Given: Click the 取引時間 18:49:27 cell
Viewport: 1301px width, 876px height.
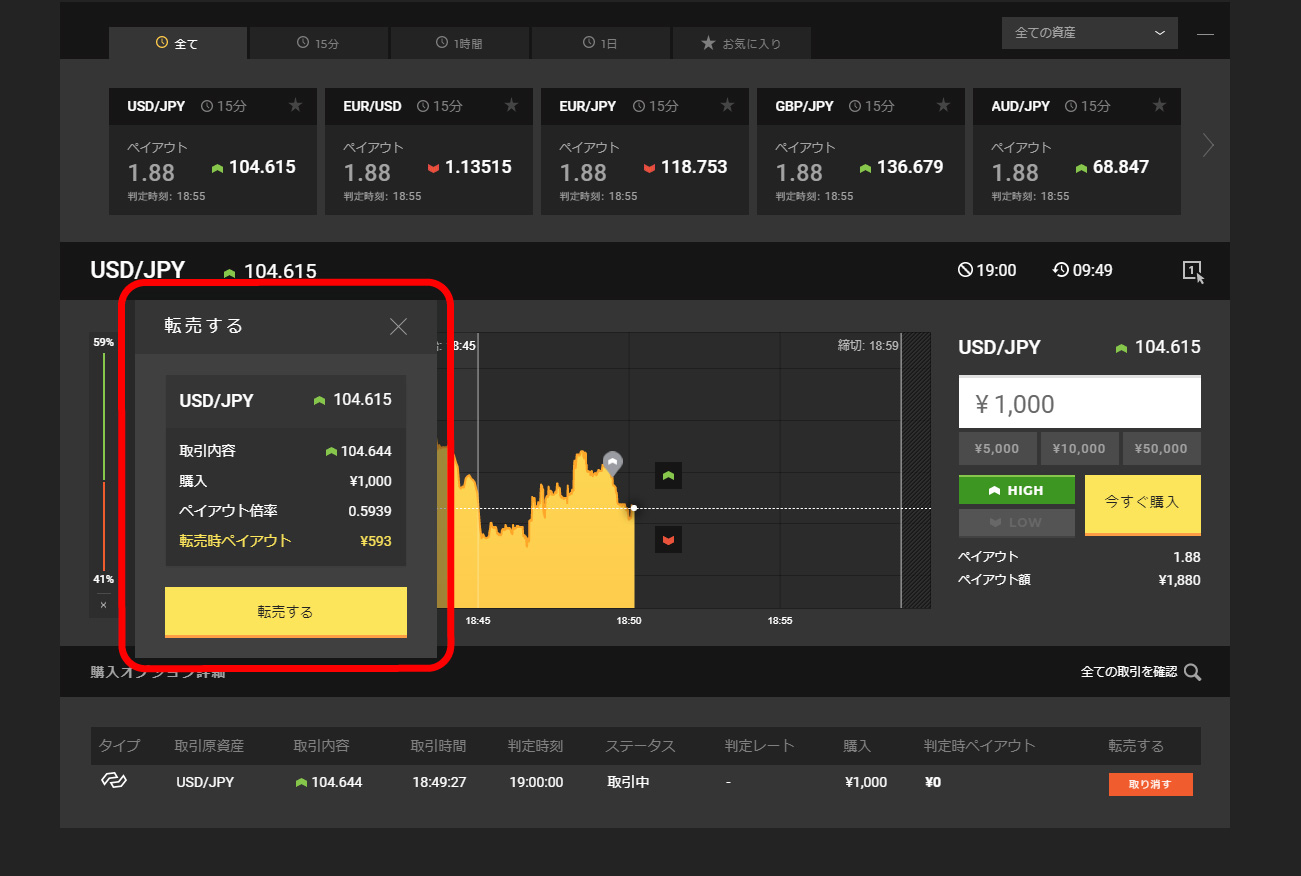Looking at the screenshot, I should click(439, 782).
